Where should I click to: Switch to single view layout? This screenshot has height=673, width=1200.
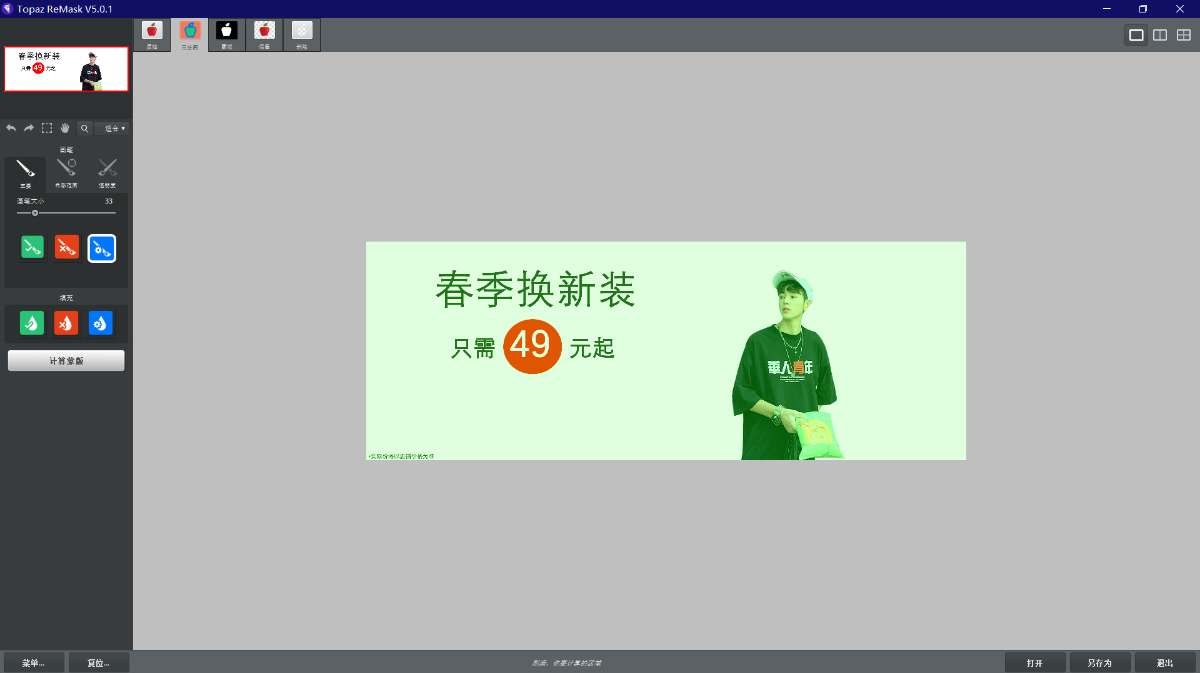pos(1136,35)
